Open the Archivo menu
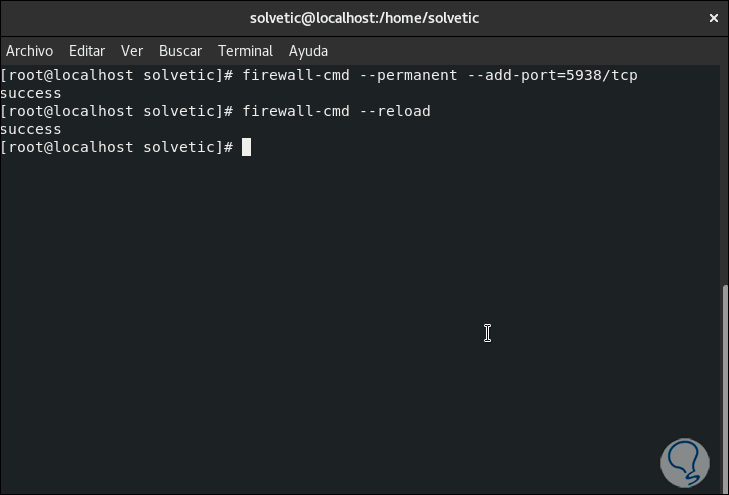The height and width of the screenshot is (495, 729). tap(29, 51)
